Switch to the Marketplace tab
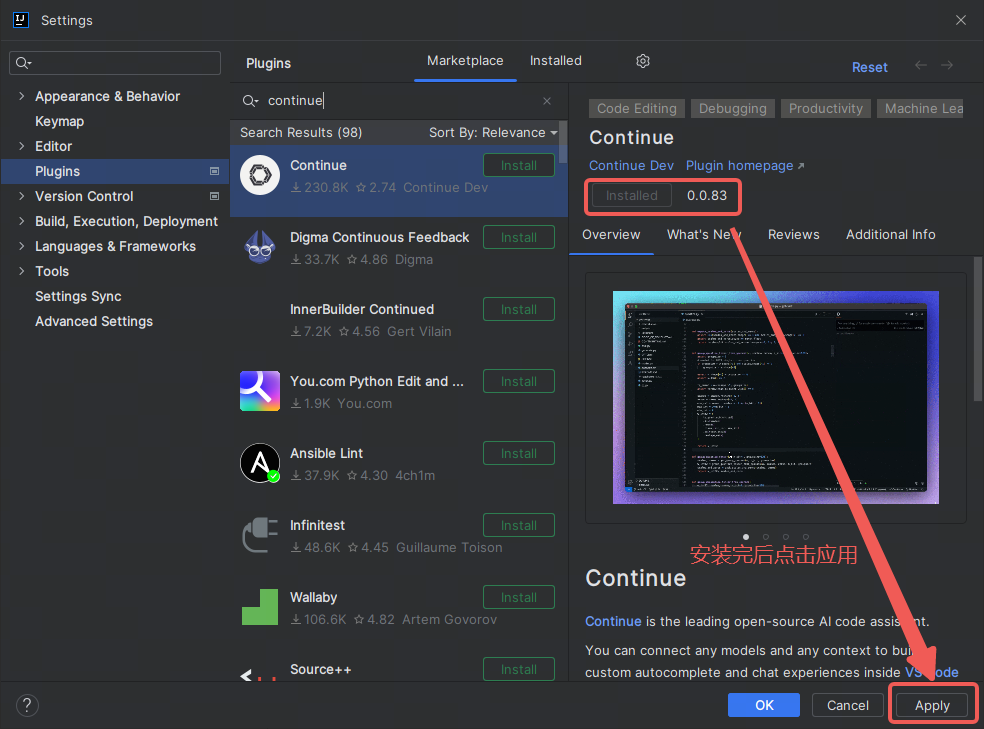The height and width of the screenshot is (729, 984). (465, 61)
